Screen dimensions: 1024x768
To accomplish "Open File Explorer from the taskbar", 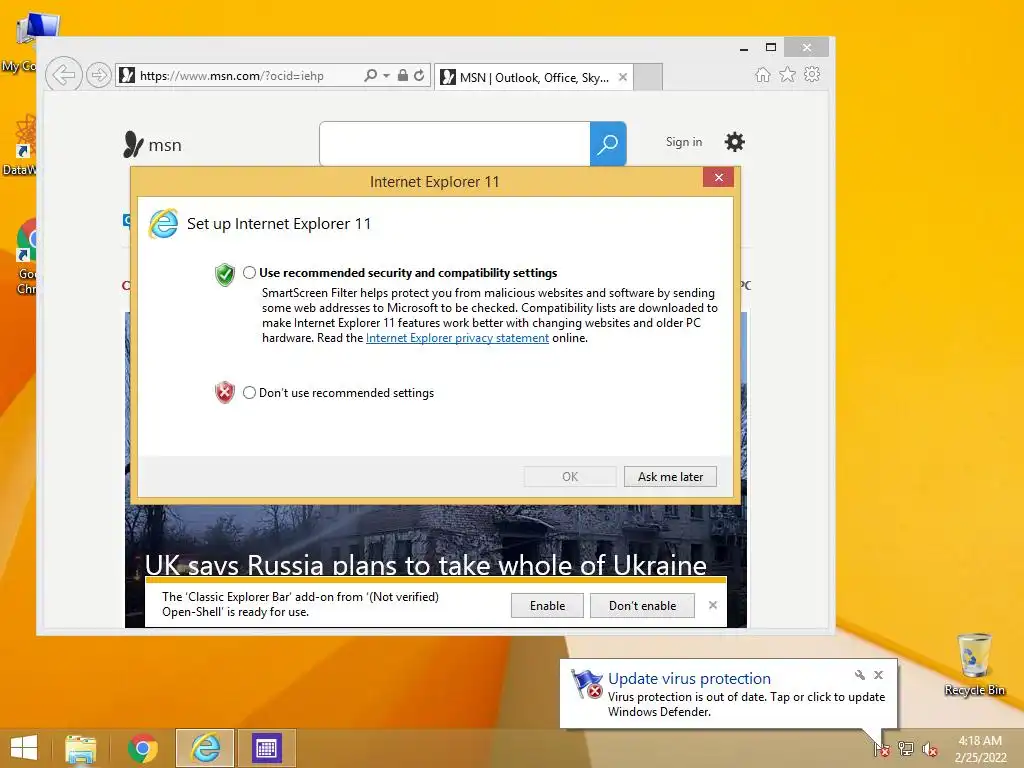I will pyautogui.click(x=80, y=748).
